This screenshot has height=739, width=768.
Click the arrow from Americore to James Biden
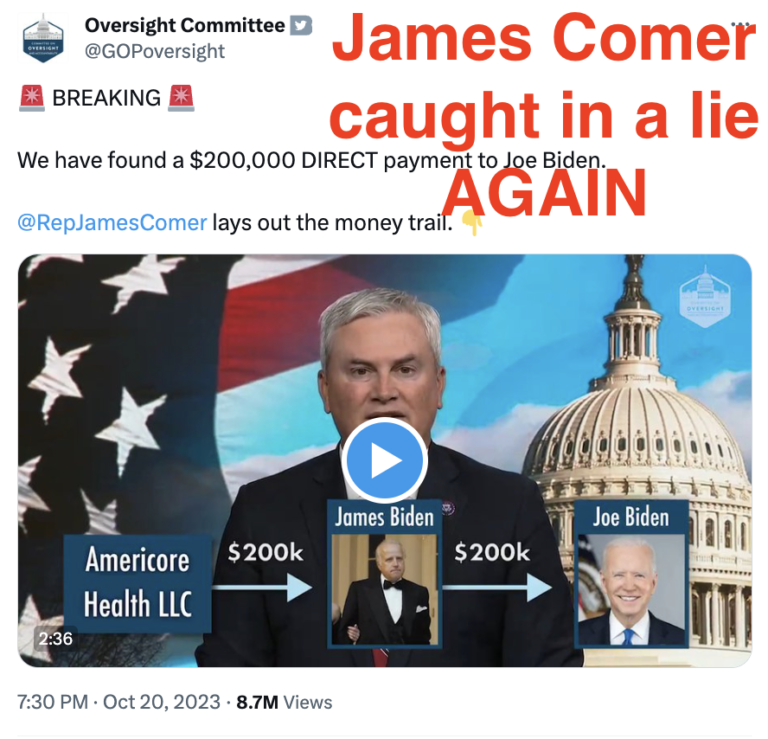263,587
